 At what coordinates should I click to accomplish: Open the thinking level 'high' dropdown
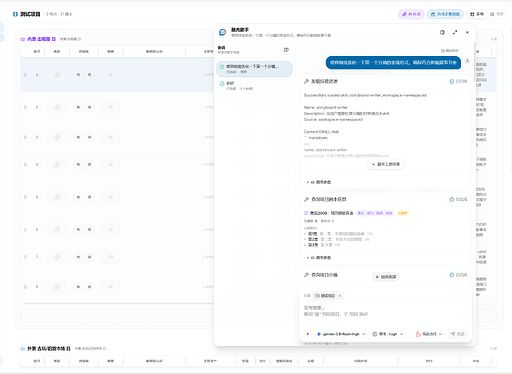[388, 334]
